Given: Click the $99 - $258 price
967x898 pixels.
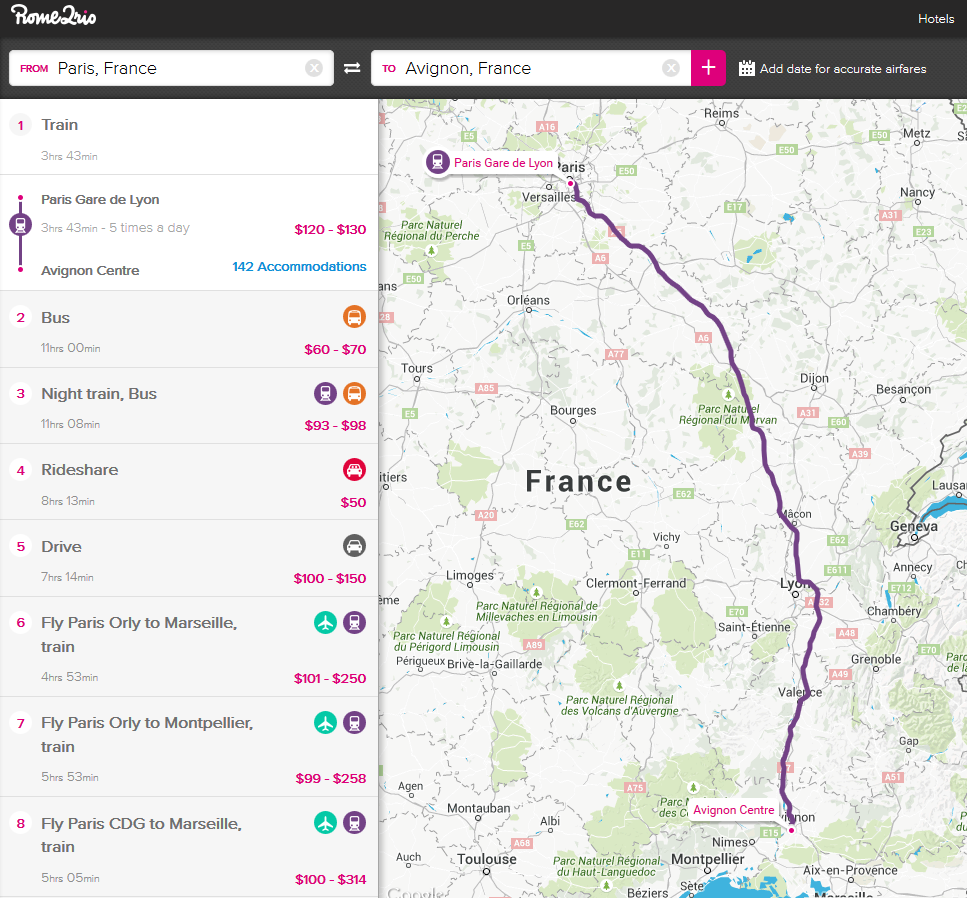Looking at the screenshot, I should pos(331,778).
